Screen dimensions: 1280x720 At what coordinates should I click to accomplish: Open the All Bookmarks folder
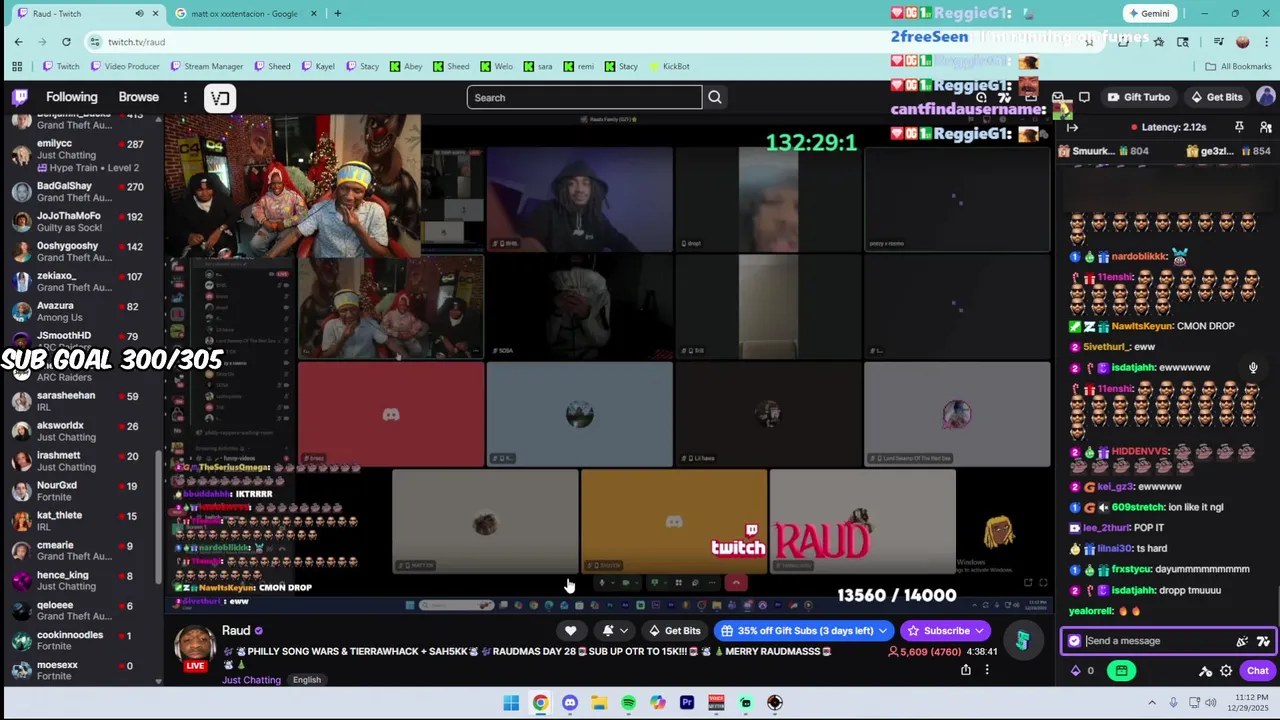[1238, 66]
